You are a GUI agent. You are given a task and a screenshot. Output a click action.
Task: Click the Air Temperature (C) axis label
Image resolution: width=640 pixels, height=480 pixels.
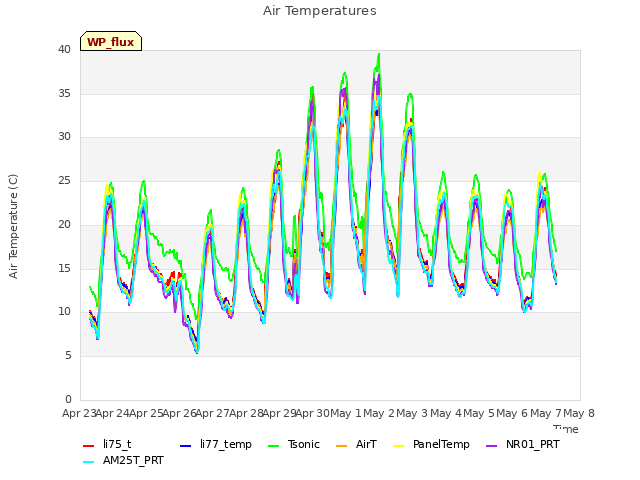tap(13, 227)
